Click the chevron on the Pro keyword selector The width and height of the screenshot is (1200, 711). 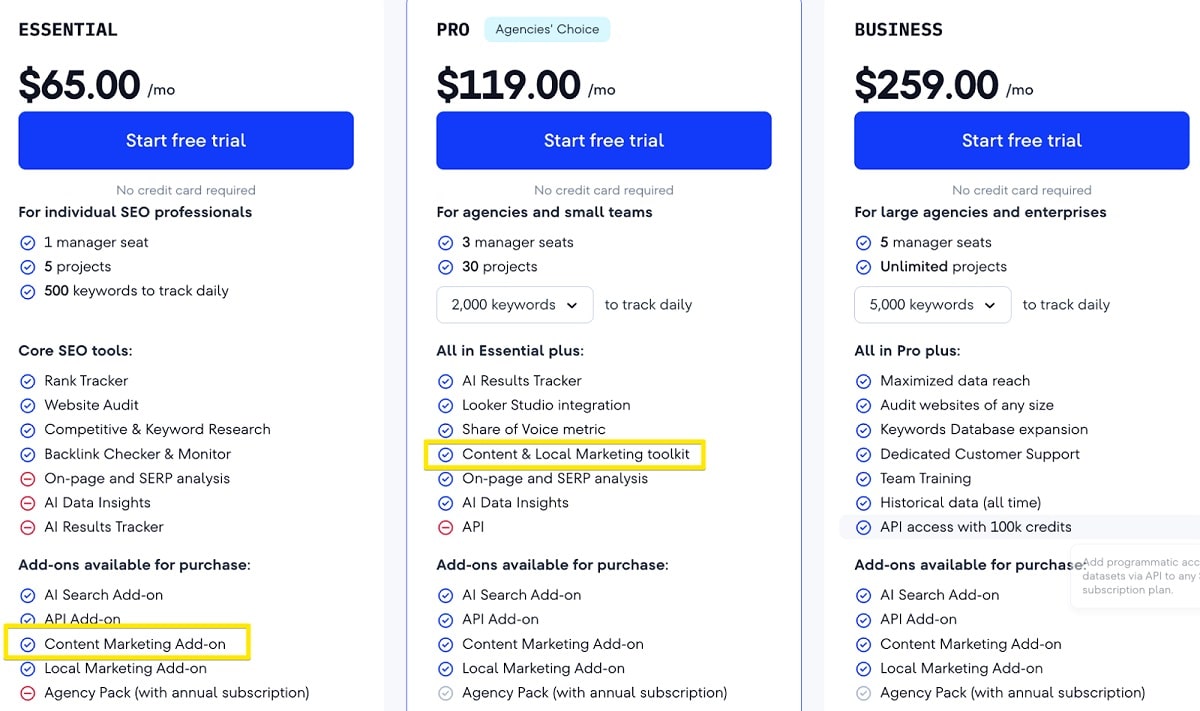[573, 304]
